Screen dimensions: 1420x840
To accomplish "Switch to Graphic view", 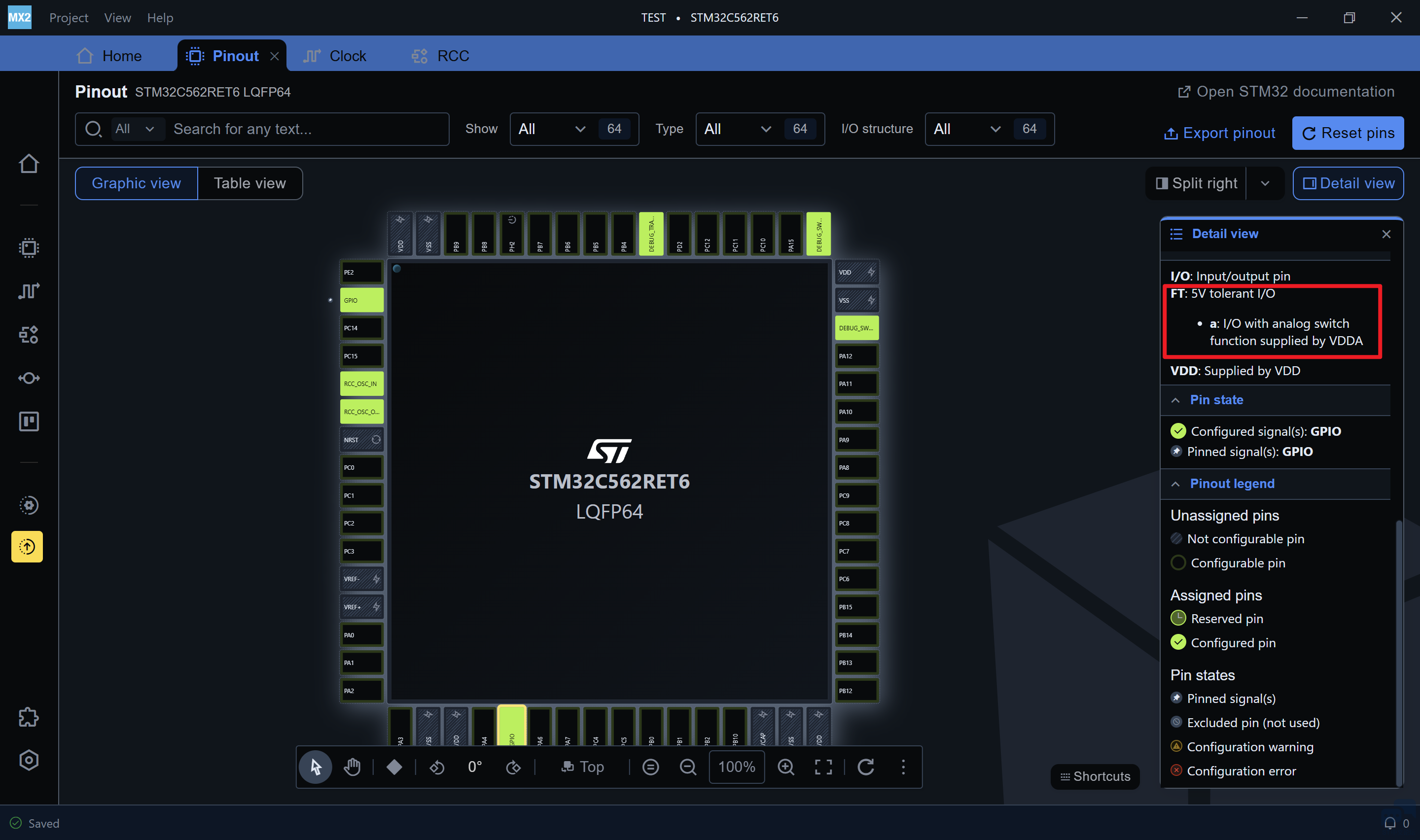I will (x=137, y=183).
